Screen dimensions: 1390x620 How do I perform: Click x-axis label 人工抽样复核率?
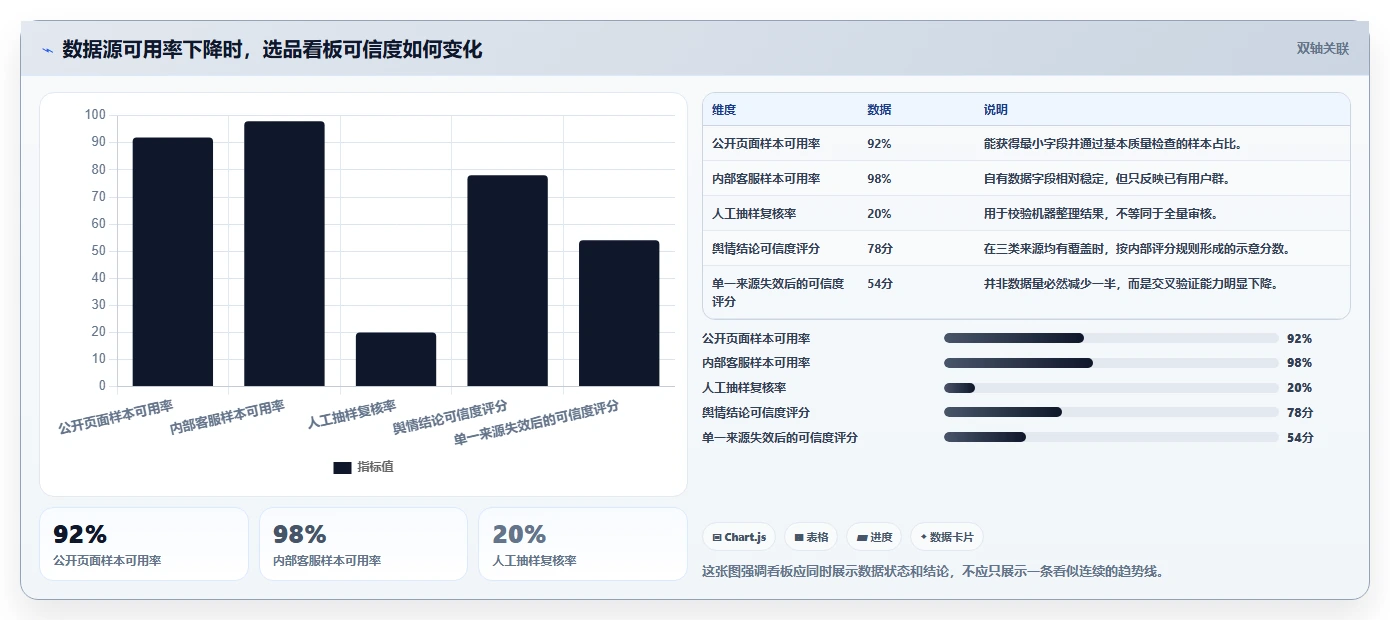pyautogui.click(x=352, y=414)
